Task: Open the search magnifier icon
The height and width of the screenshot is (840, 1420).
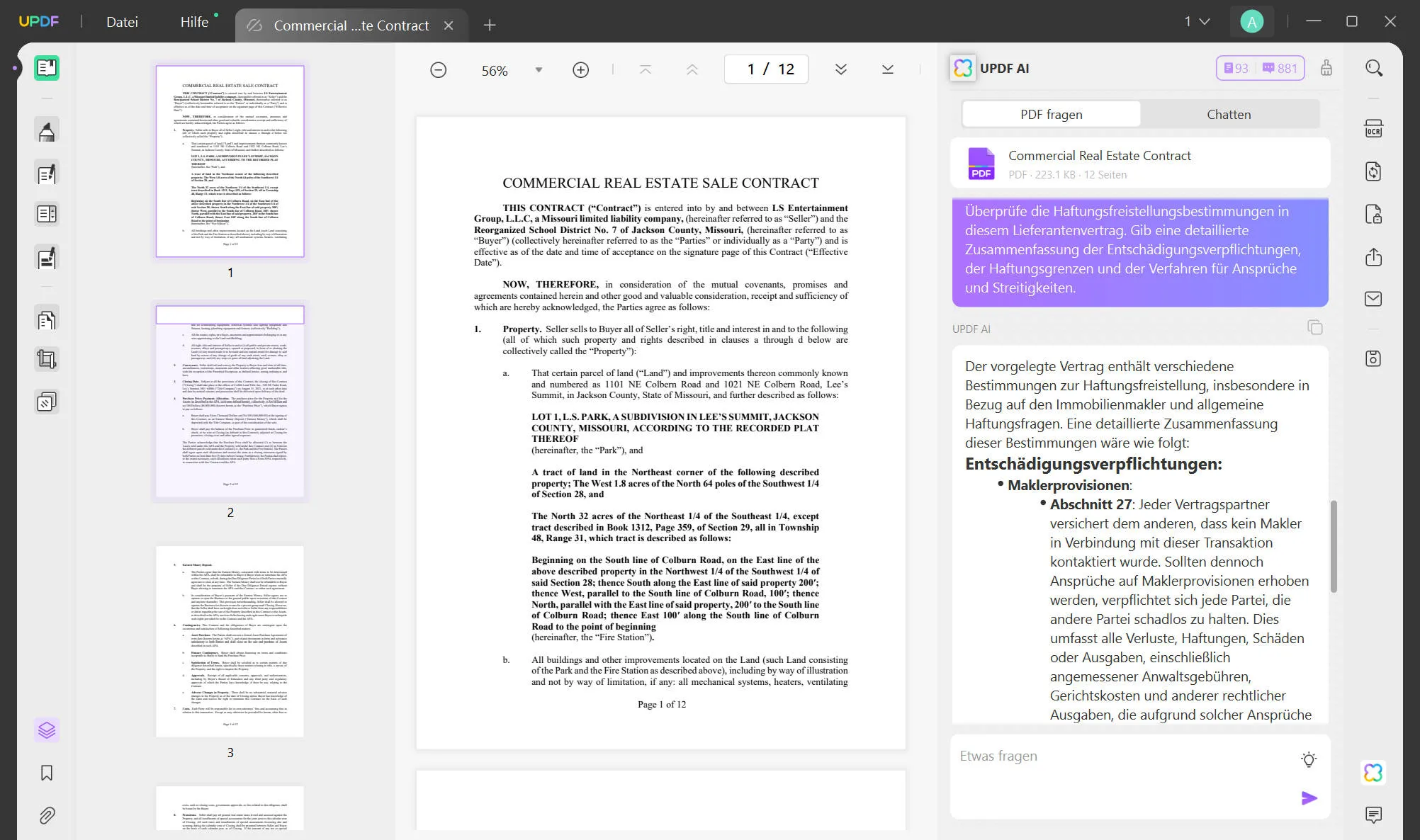Action: click(x=1373, y=69)
